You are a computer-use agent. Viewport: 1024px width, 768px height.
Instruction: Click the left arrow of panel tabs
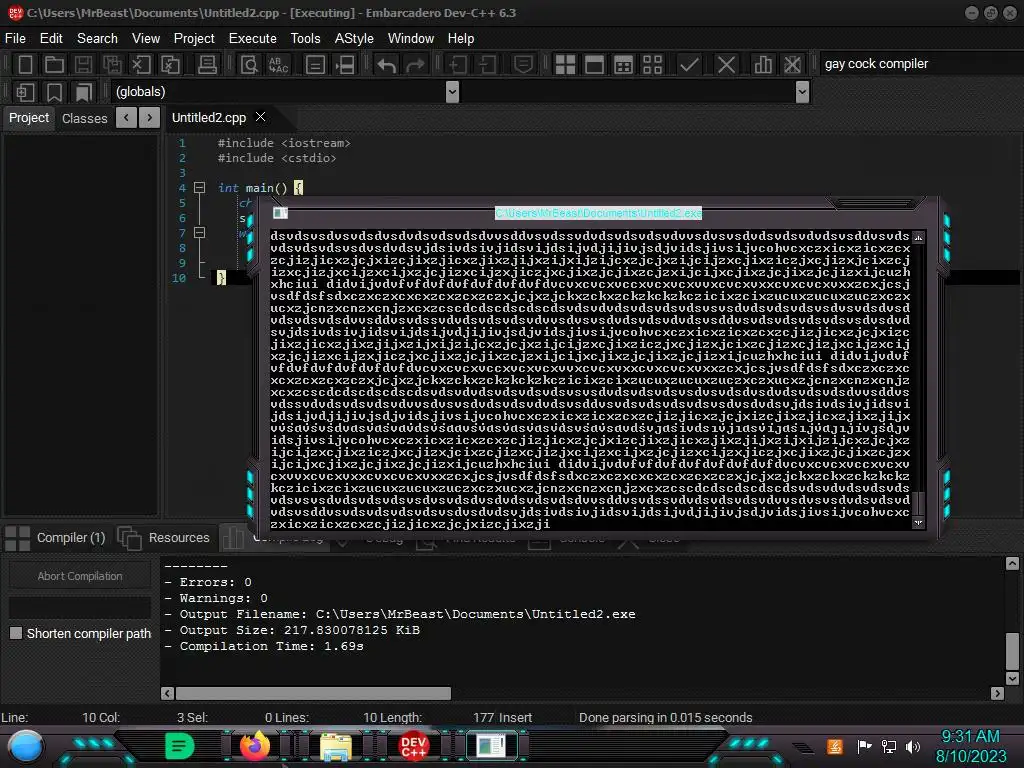(127, 118)
